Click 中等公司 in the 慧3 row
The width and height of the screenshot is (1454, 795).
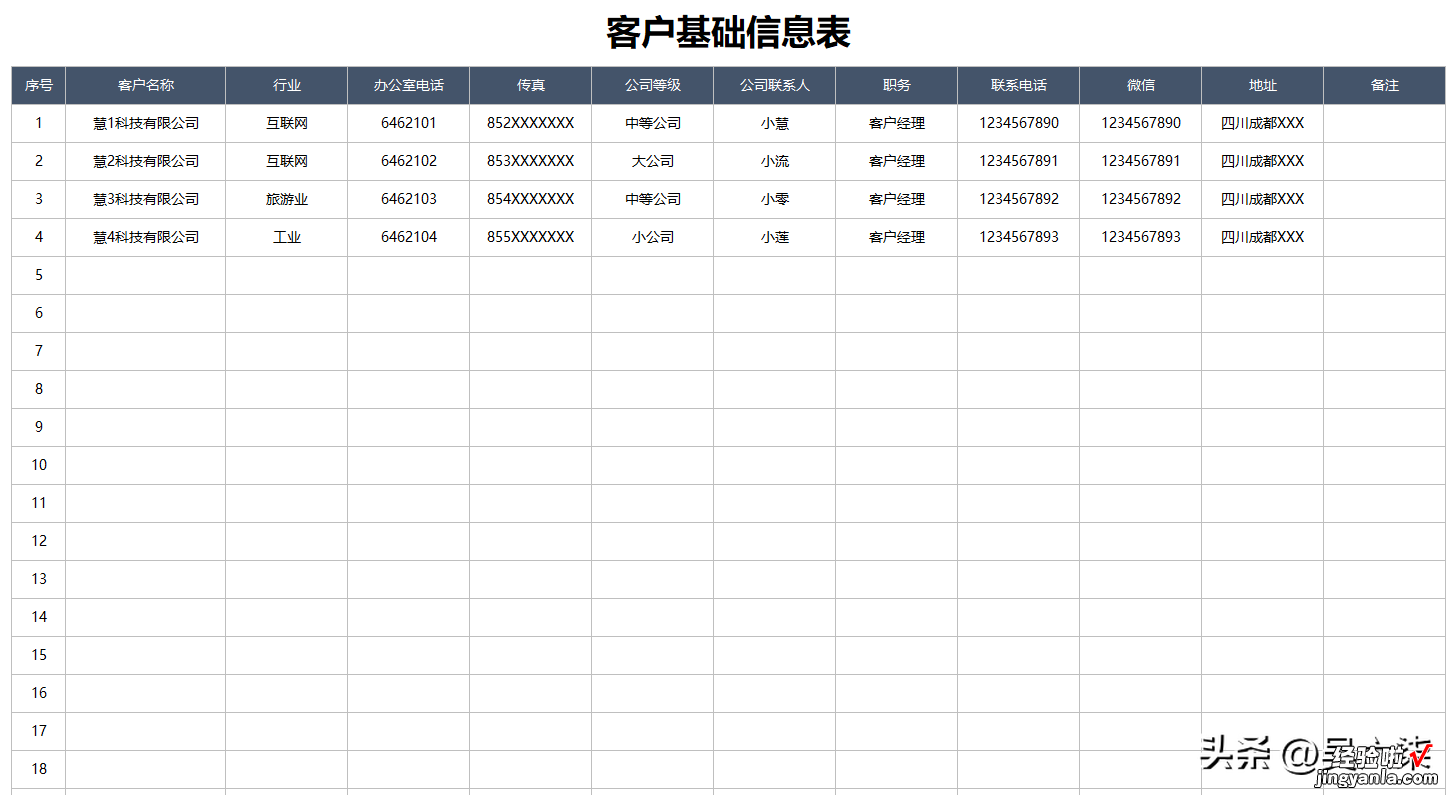[x=653, y=199]
